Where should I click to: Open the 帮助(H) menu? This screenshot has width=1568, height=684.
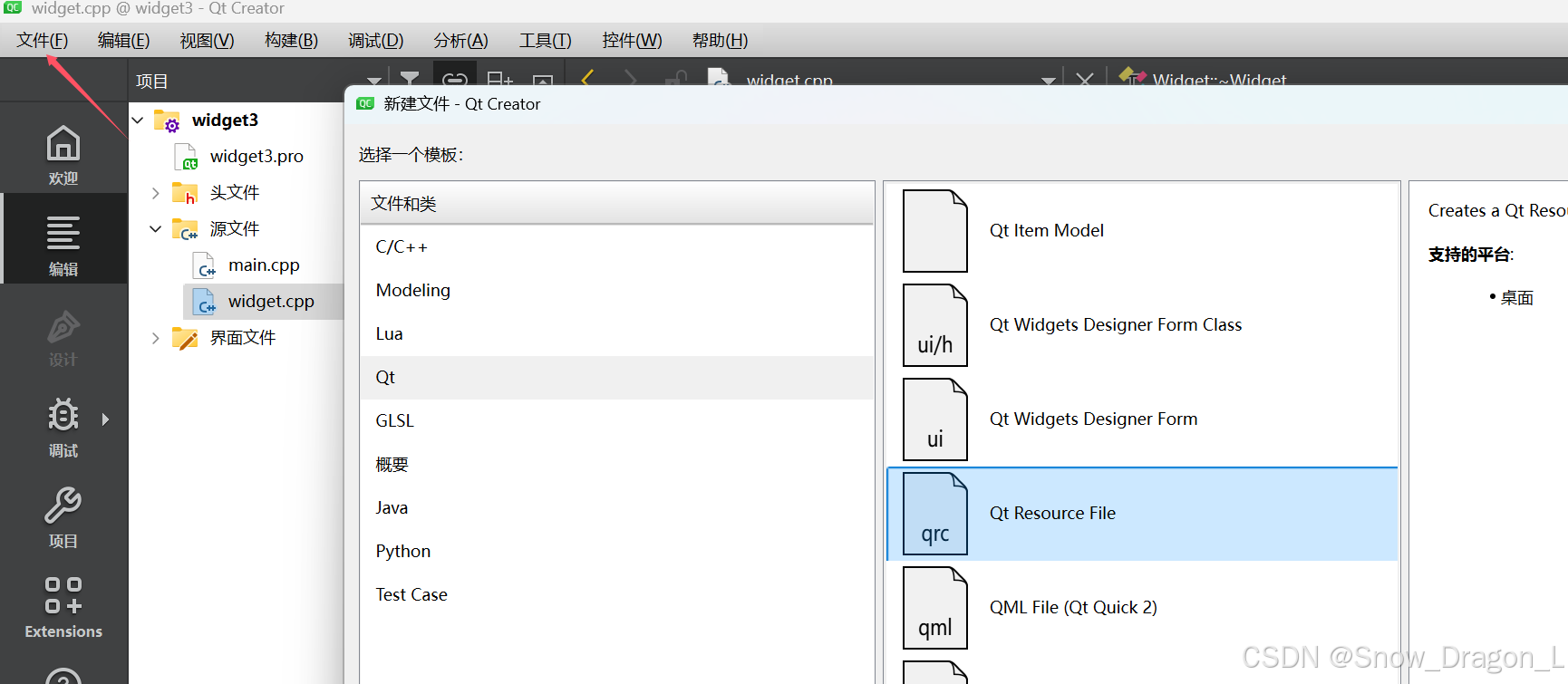point(720,41)
